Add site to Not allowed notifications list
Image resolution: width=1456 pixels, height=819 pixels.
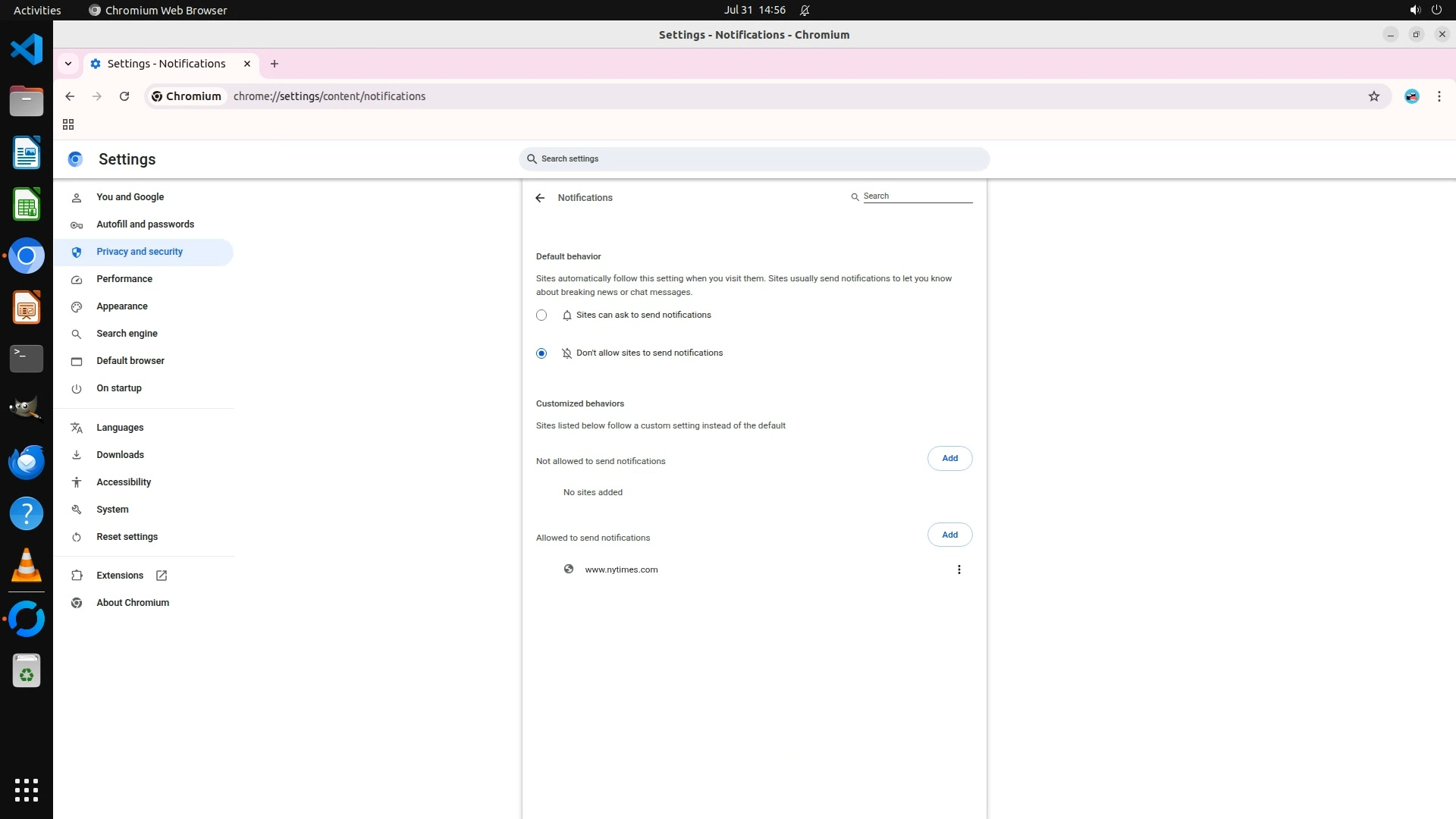coord(949,458)
